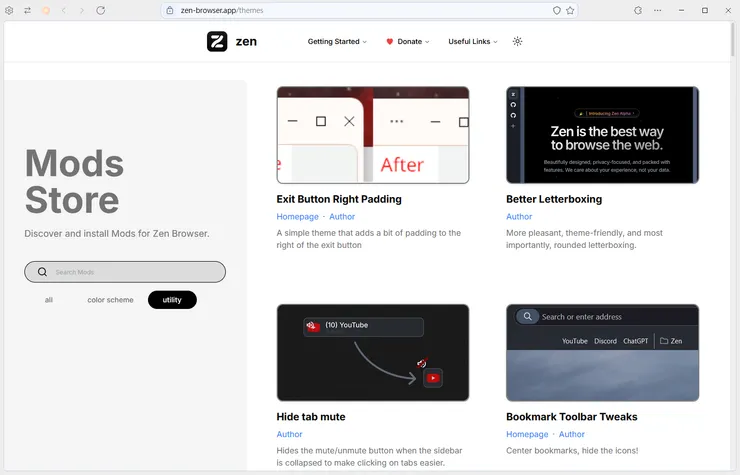Open Hide tab mute preview thumbnail
Viewport: 740px width, 475px height.
pos(373,353)
